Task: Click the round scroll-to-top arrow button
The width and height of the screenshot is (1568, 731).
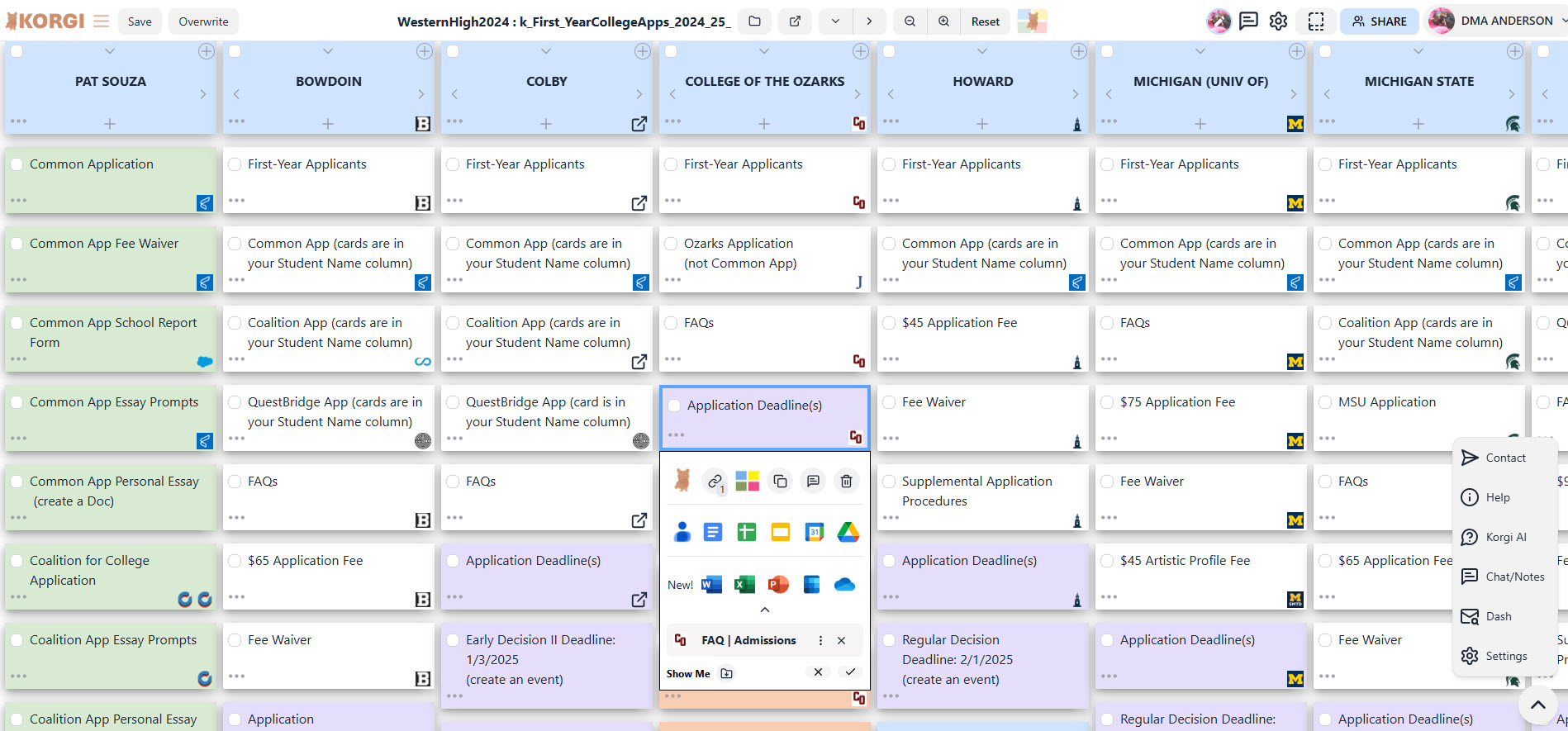Action: pyautogui.click(x=1537, y=705)
